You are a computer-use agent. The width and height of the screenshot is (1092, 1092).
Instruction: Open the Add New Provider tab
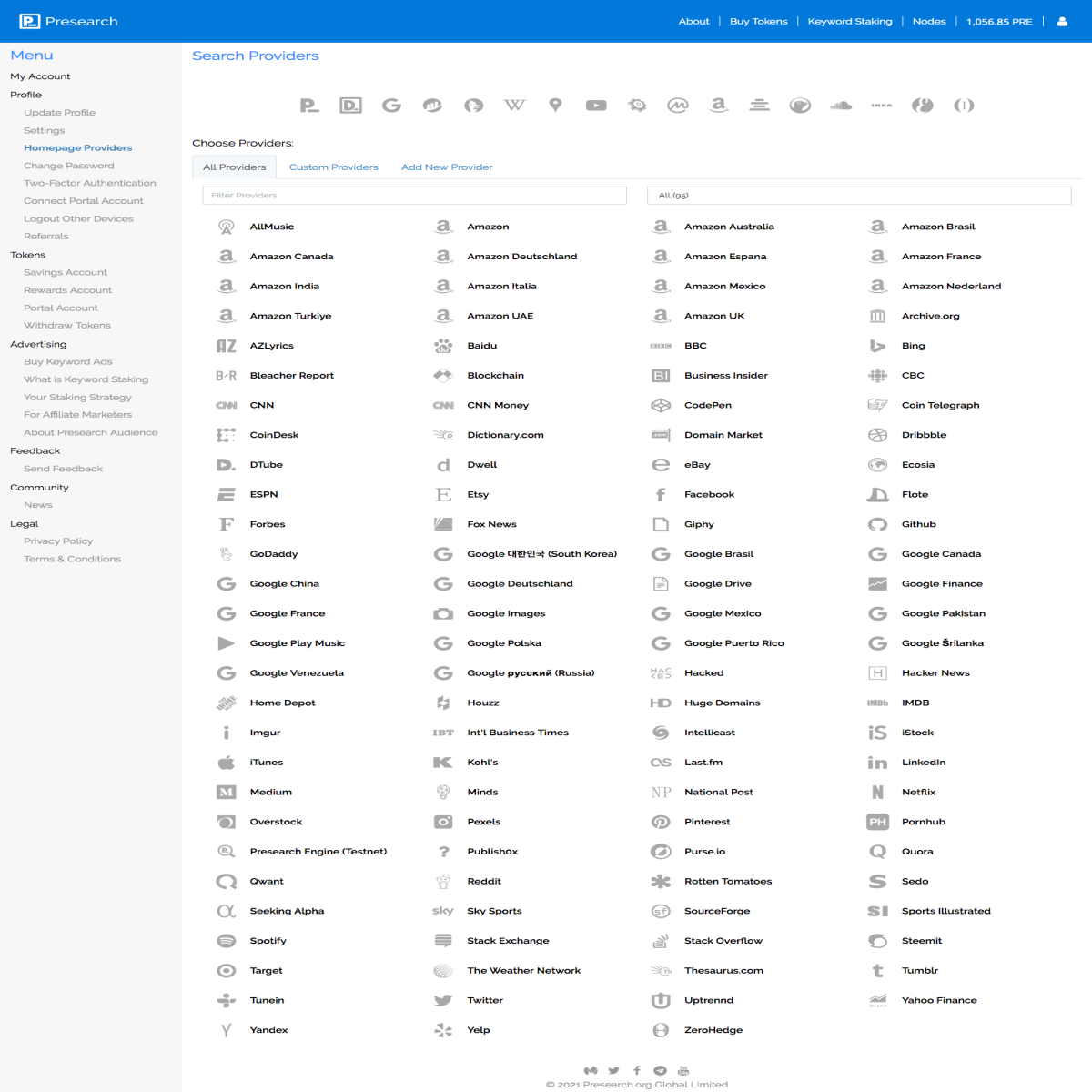447,167
